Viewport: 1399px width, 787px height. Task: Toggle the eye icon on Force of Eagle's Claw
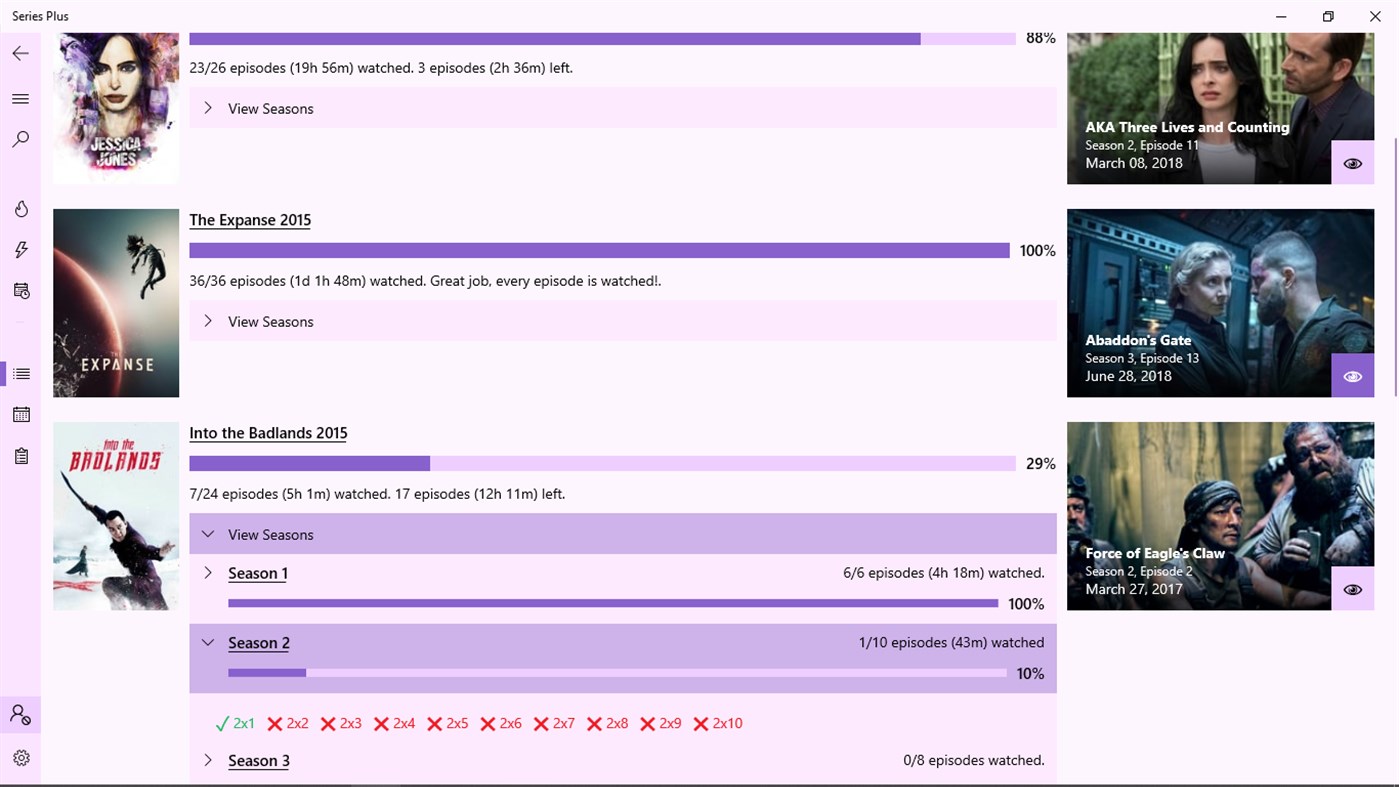1352,588
